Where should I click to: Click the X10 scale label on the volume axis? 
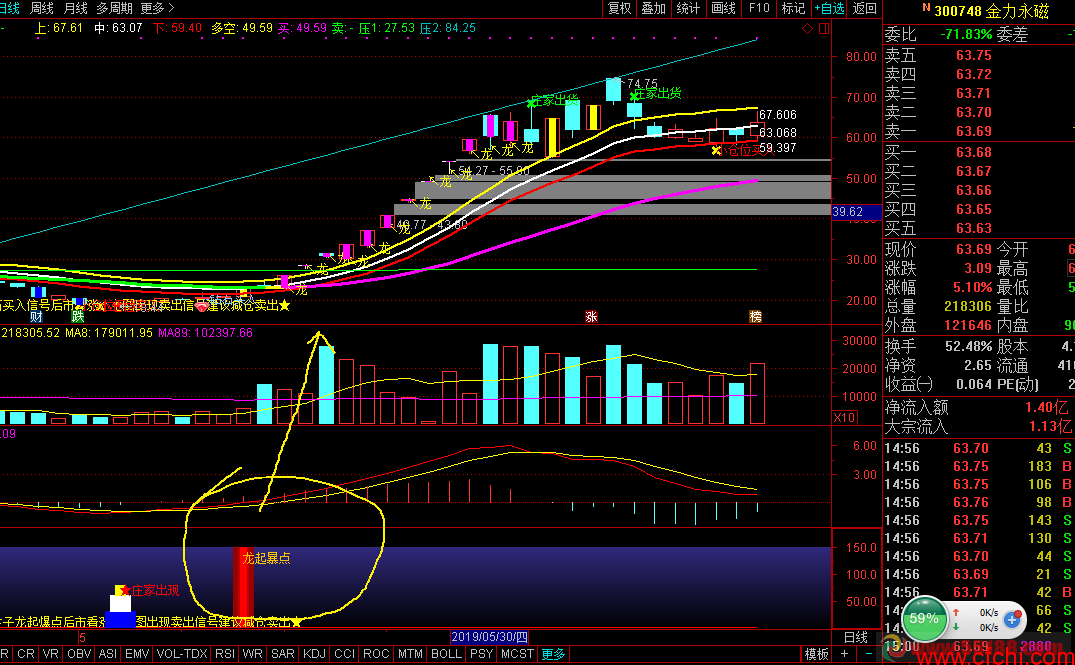coord(844,418)
